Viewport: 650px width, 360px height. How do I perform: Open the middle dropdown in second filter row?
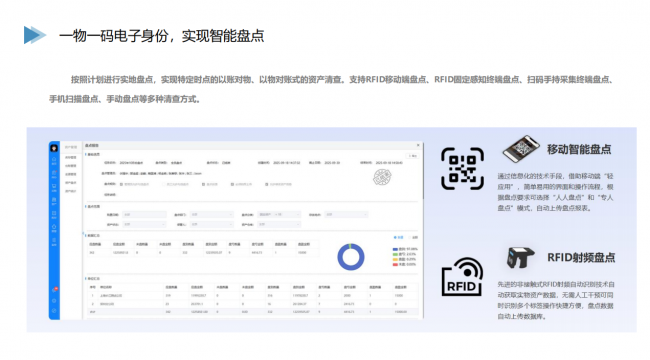(212, 224)
